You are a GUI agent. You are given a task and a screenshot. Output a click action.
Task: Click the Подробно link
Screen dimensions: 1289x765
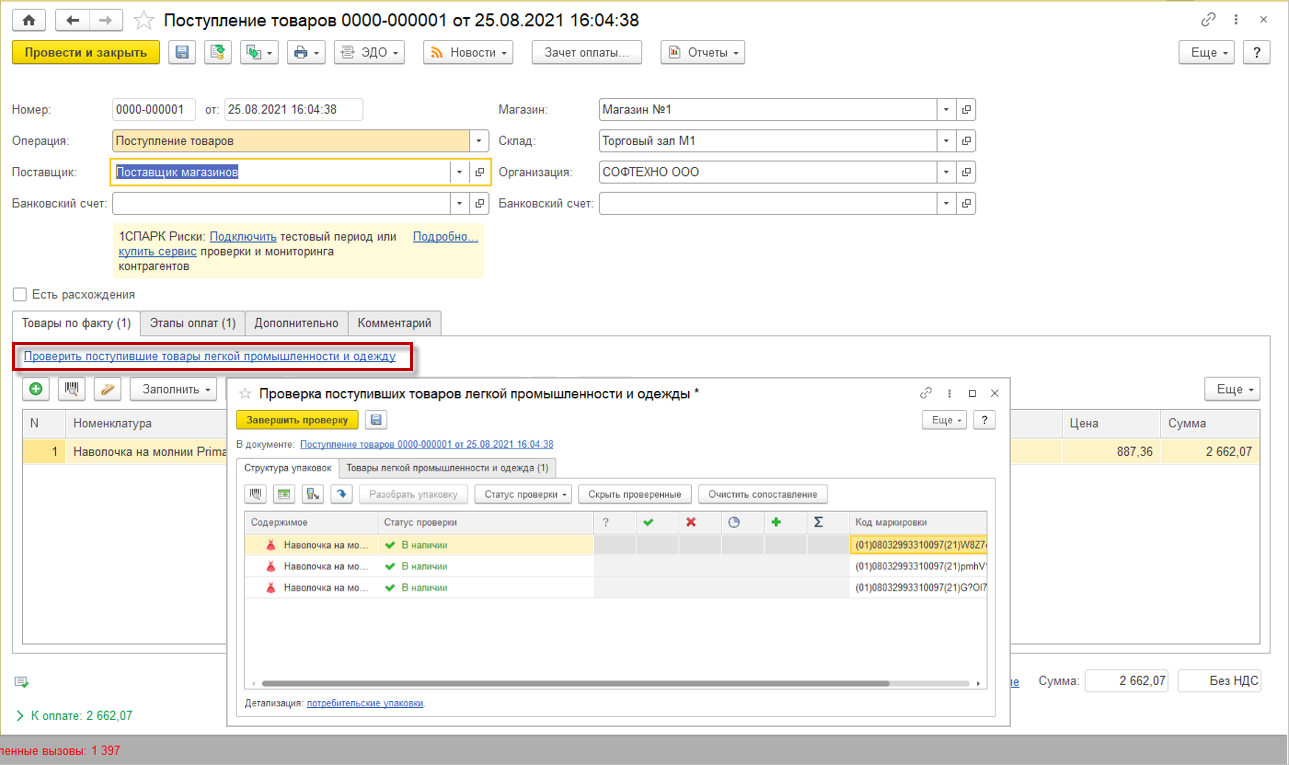pos(445,237)
